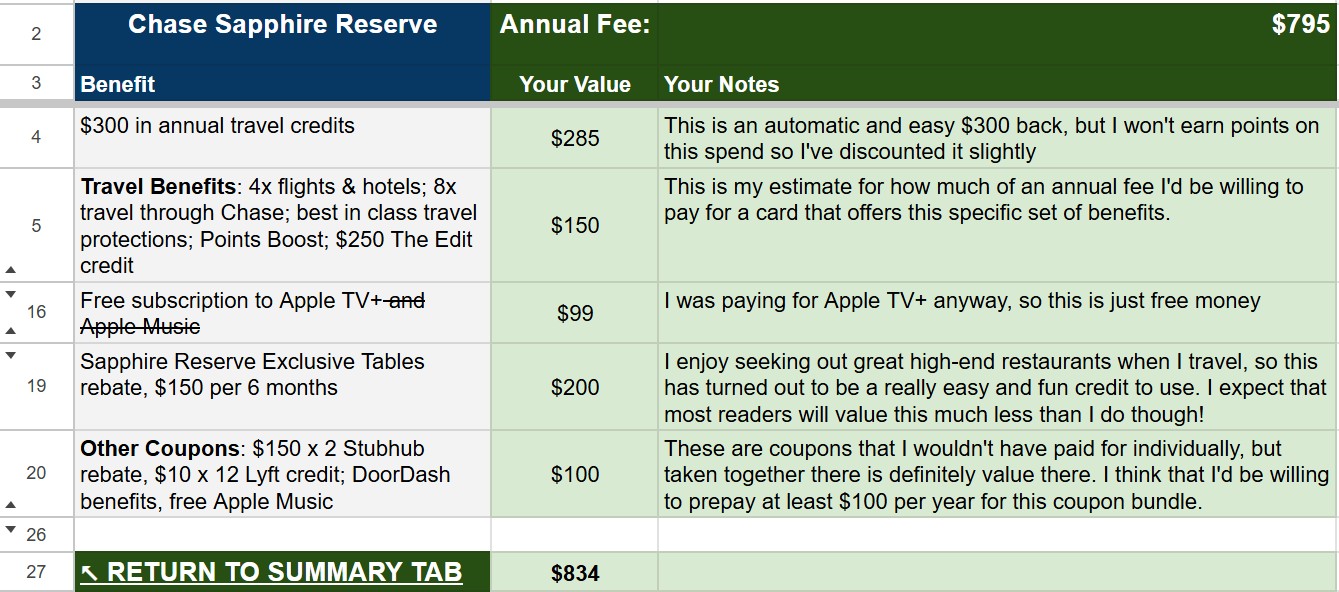Image resolution: width=1339 pixels, height=592 pixels.
Task: Select the $200 Exclusive Tables value cell
Action: click(x=575, y=387)
